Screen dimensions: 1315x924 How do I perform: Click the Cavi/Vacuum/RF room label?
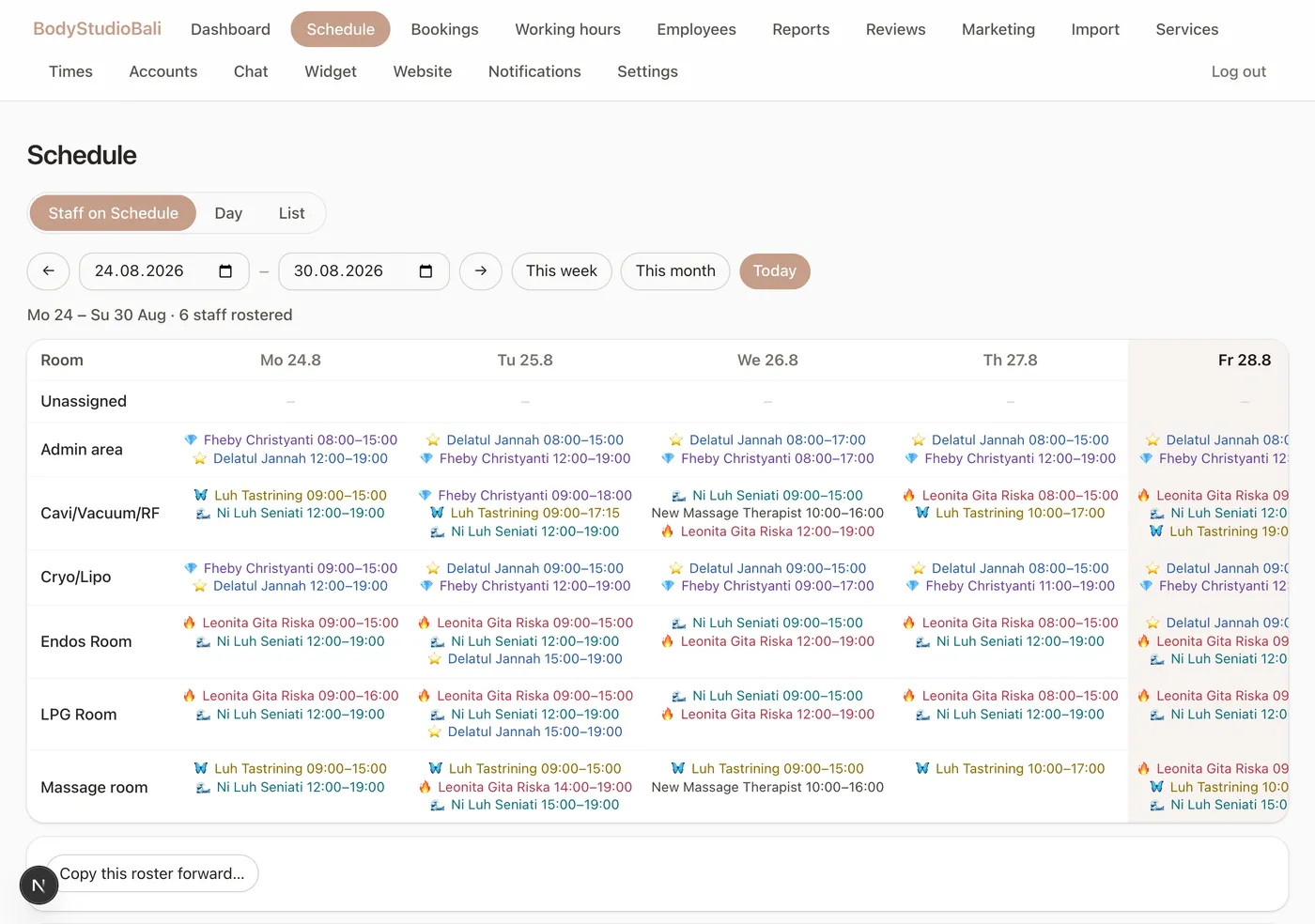pos(100,514)
